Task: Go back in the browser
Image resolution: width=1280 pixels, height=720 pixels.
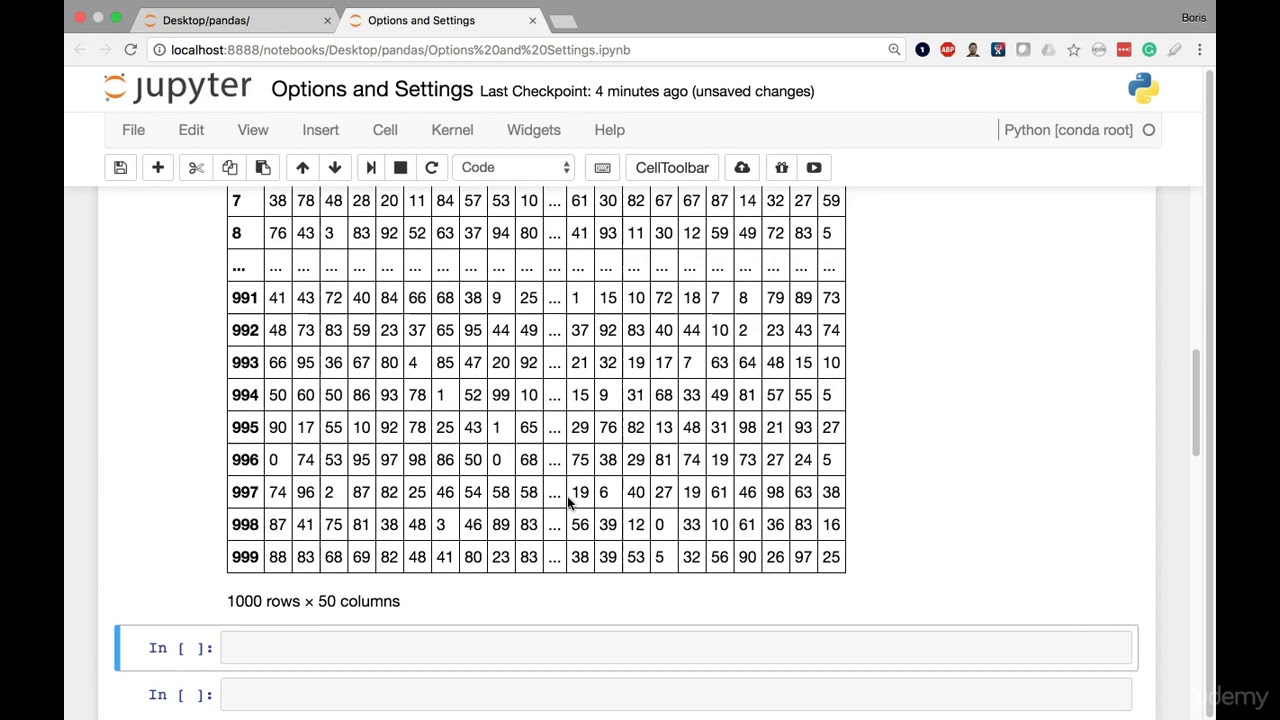Action: 80,50
